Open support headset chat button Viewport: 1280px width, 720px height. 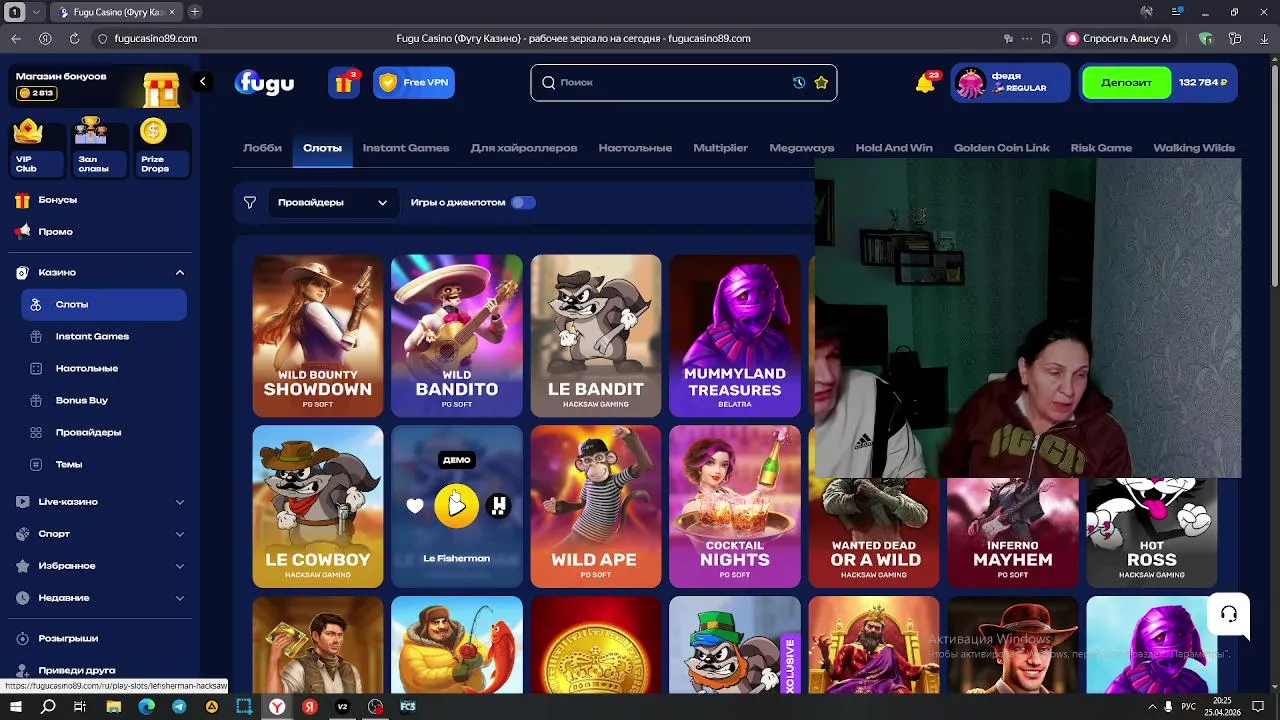click(x=1229, y=614)
